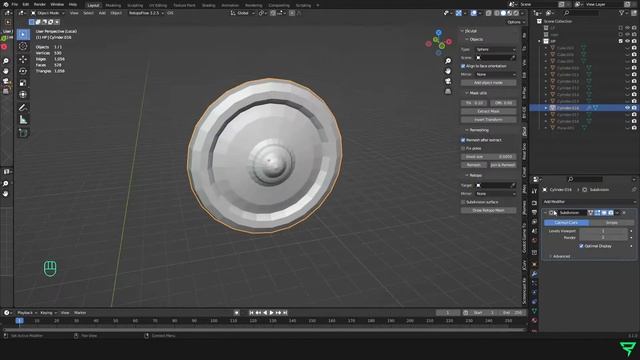Click the Extract Mask button
The height and width of the screenshot is (360, 640).
489,111
